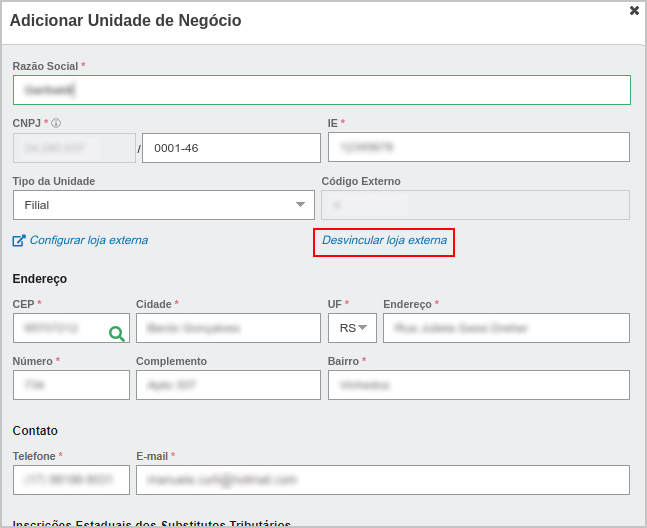Image resolution: width=647 pixels, height=528 pixels.
Task: Click the Desvincular loja externa link
Action: [x=384, y=240]
